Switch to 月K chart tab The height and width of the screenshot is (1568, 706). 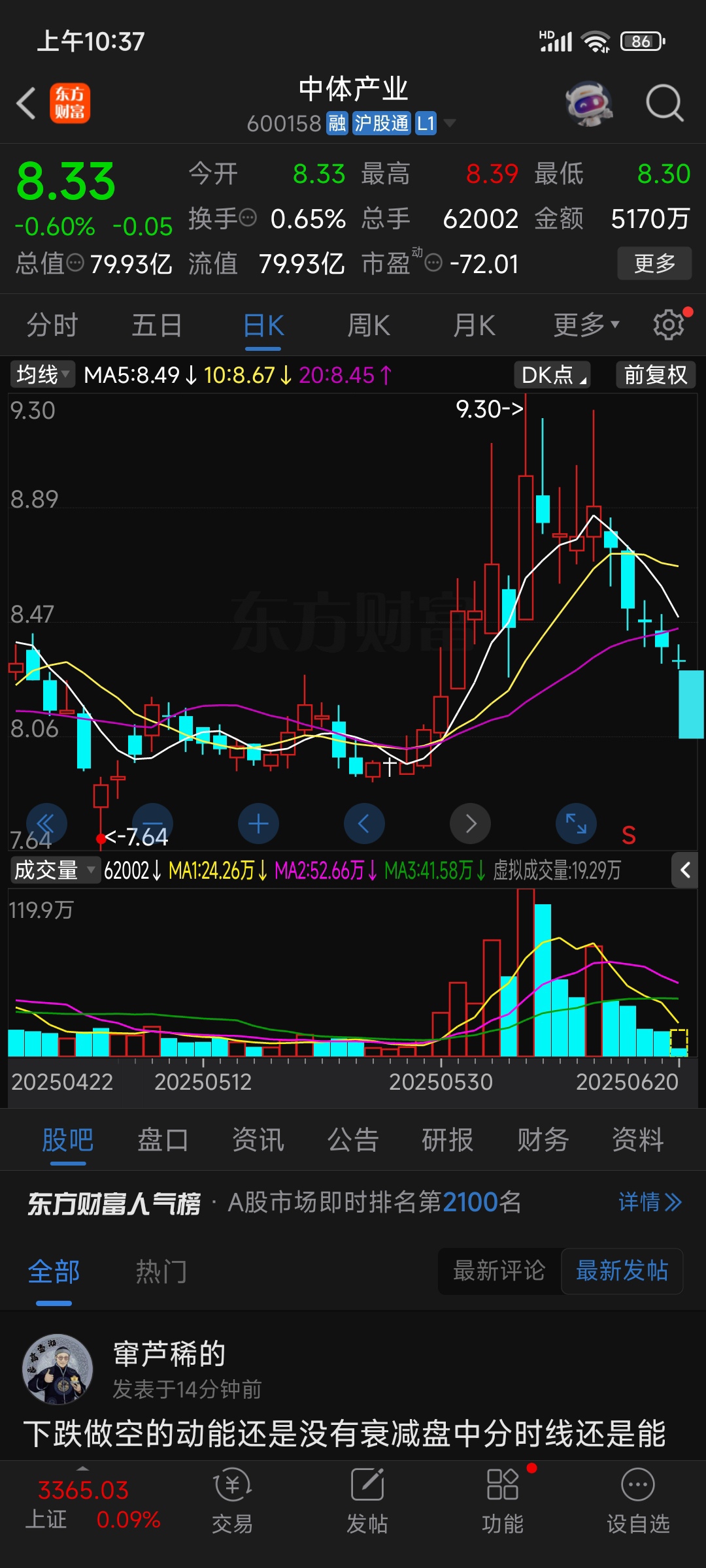475,325
